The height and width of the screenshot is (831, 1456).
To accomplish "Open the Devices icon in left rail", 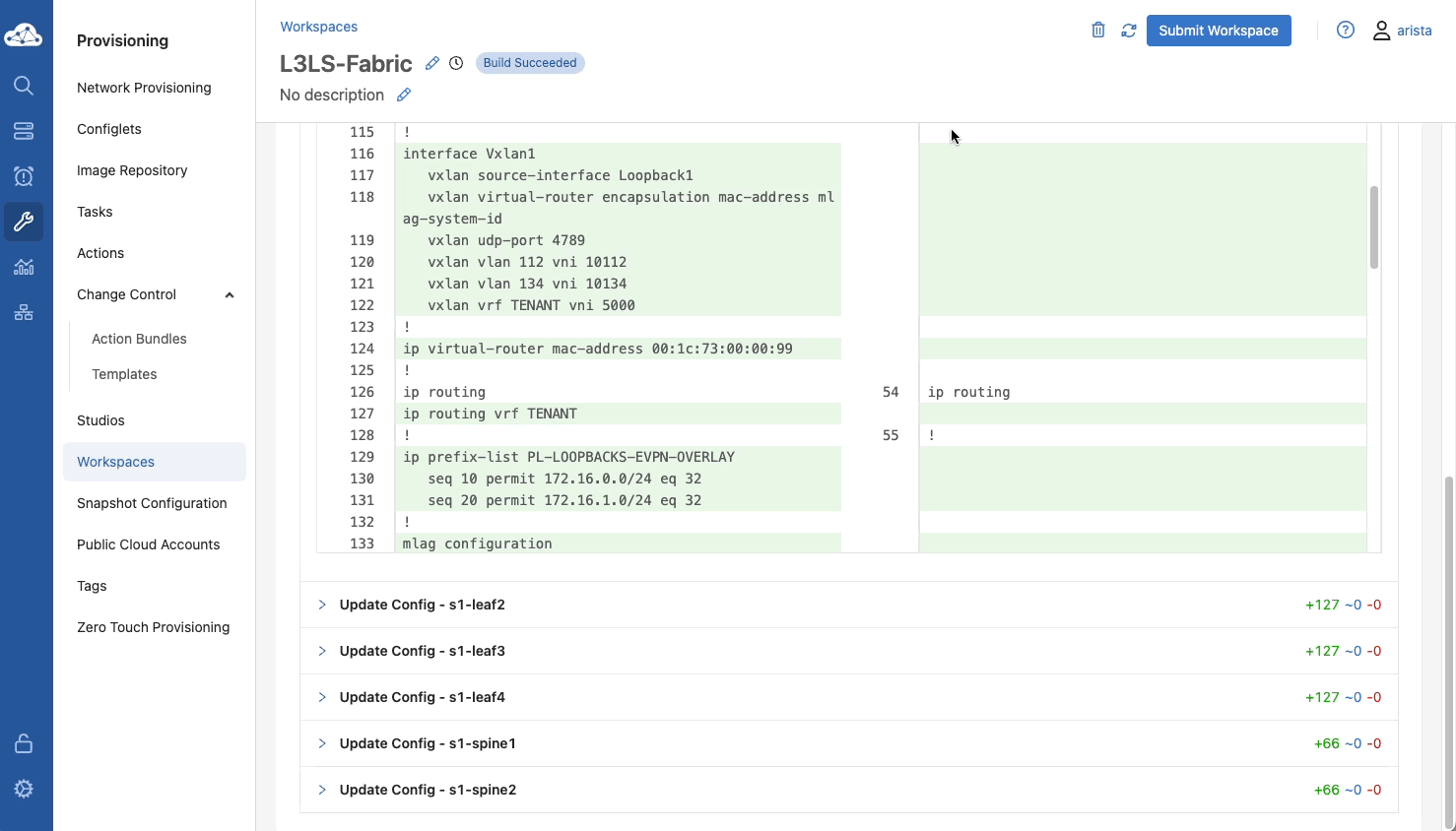I will tap(24, 131).
